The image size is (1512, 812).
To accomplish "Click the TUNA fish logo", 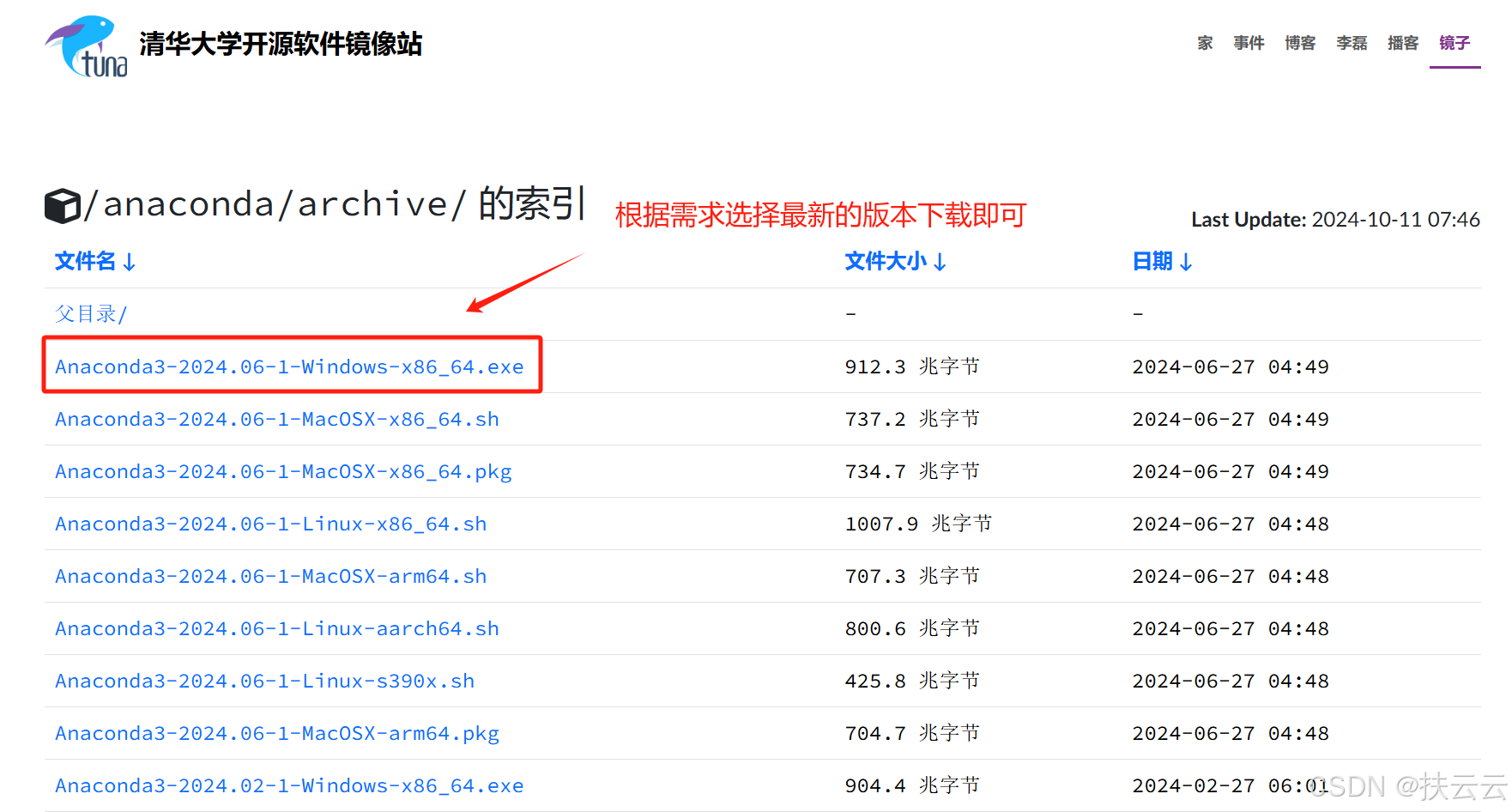I will tap(87, 46).
